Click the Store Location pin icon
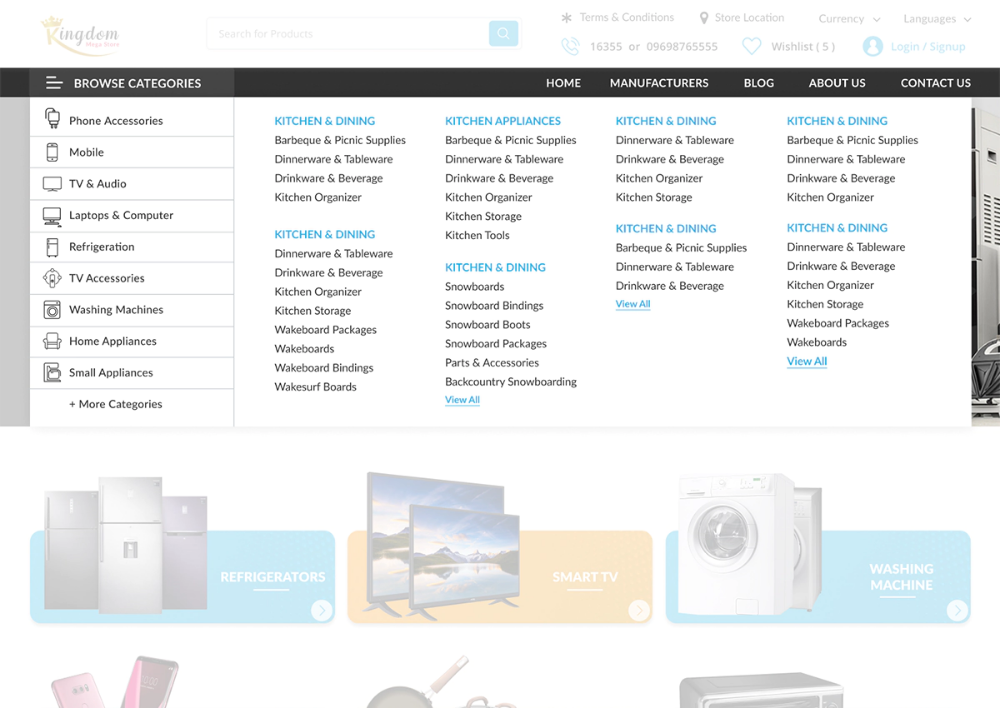The height and width of the screenshot is (708, 1000). pyautogui.click(x=704, y=18)
